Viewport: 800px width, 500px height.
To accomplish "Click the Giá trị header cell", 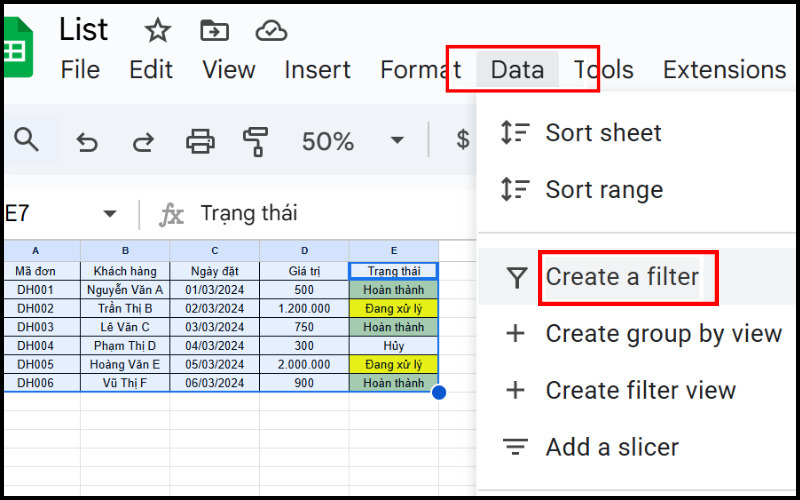I will [x=305, y=271].
